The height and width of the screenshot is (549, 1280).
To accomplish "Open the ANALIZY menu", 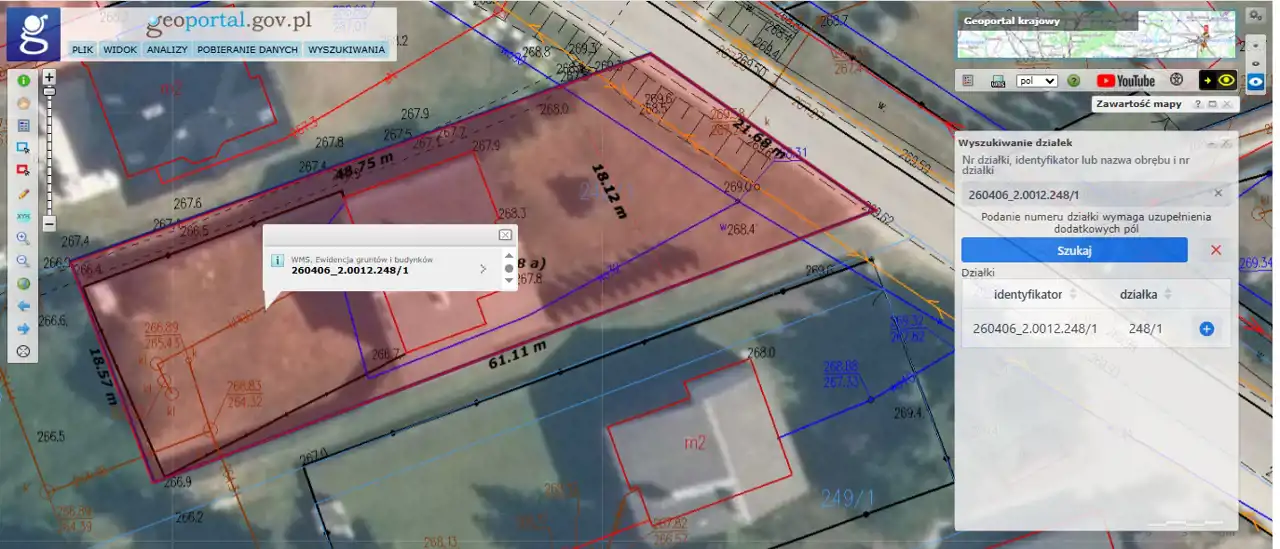I will point(166,49).
